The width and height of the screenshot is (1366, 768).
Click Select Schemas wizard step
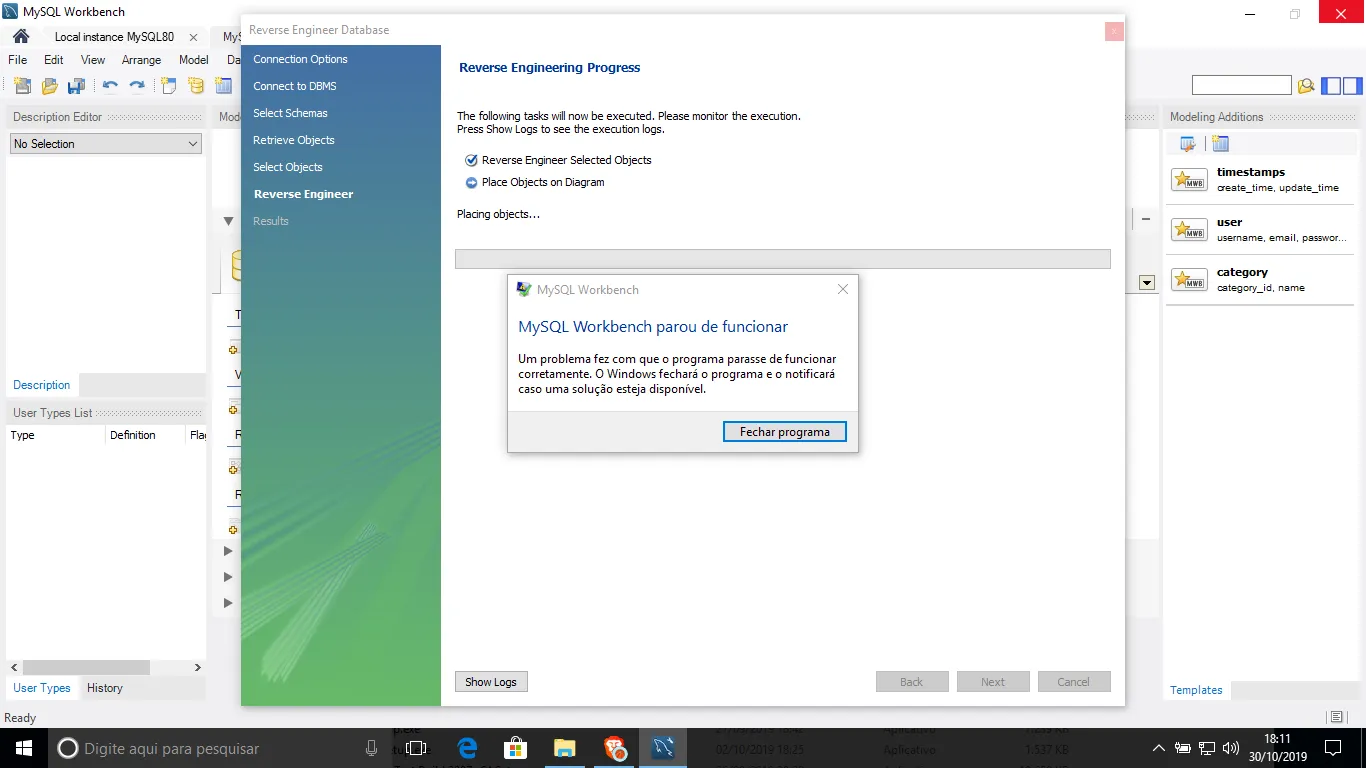291,113
